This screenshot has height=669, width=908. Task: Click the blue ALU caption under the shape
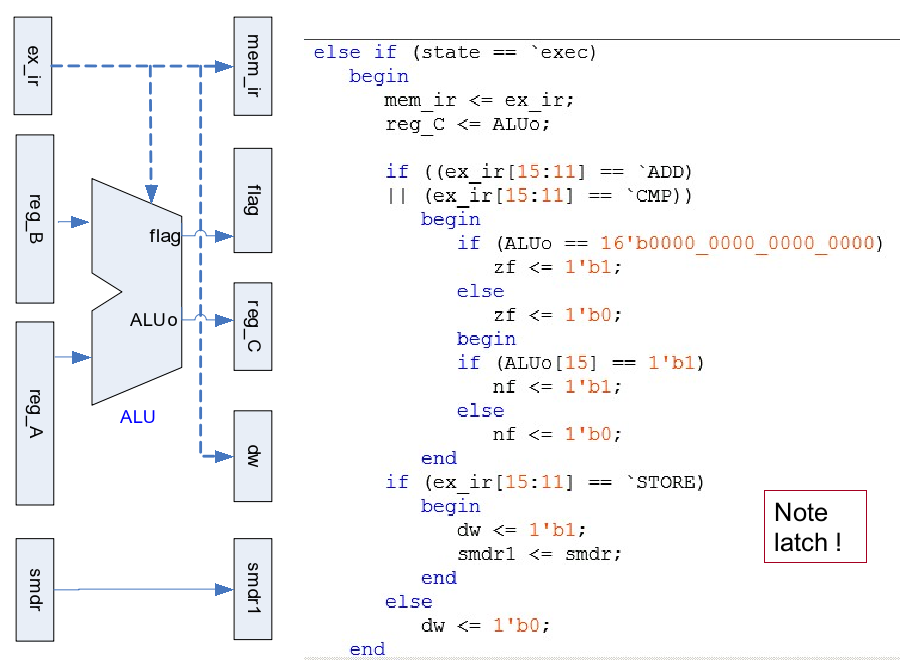[x=137, y=417]
